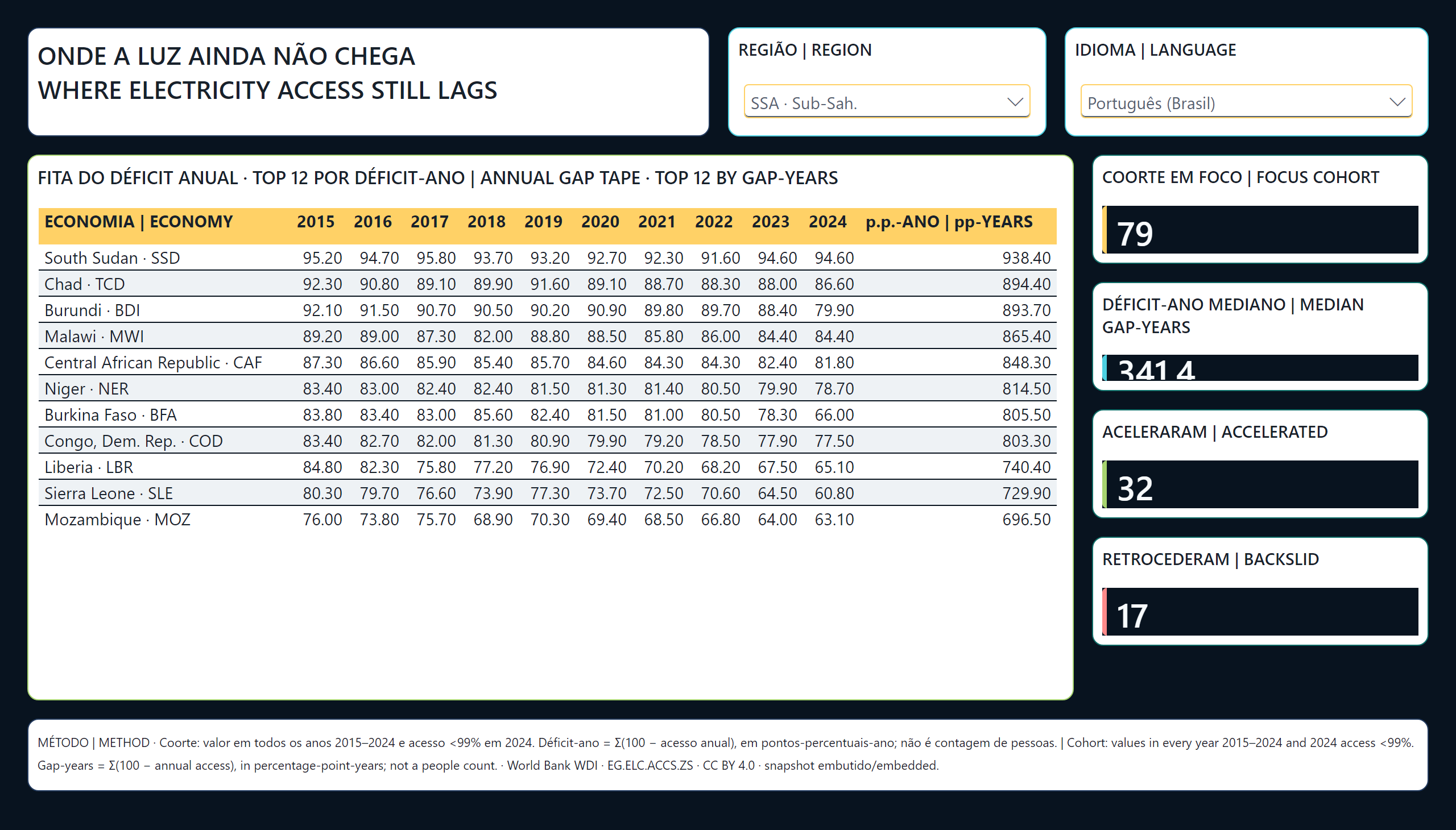1456x830 pixels.
Task: Select the Central African Republic · CAF row
Action: [547, 363]
